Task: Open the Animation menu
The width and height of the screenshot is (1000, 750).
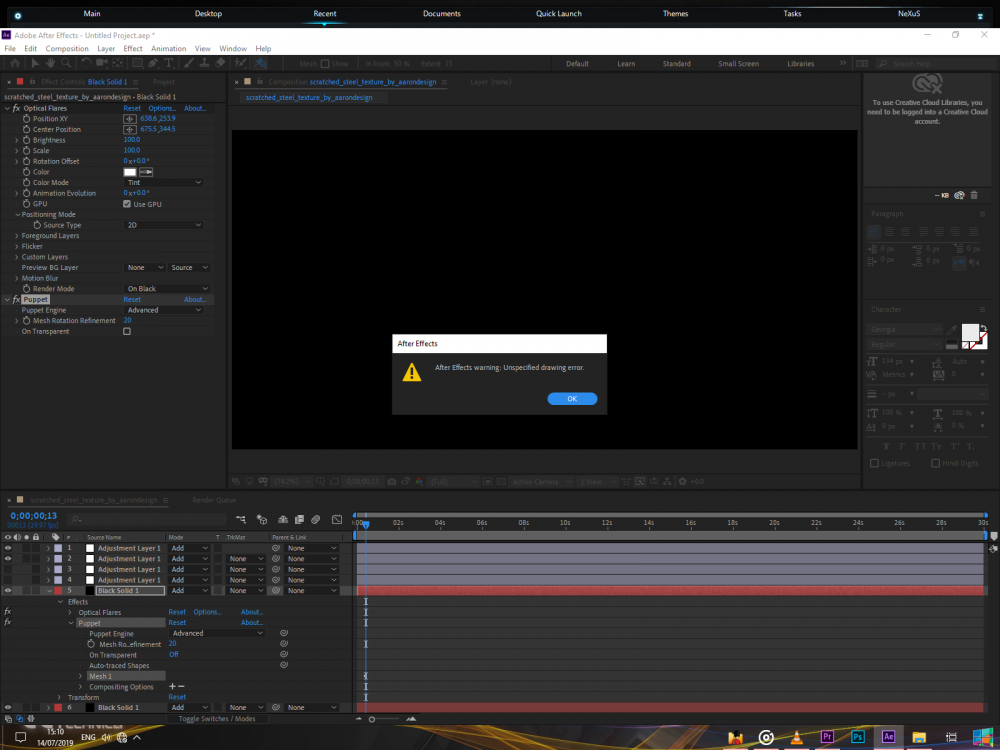Action: coord(168,48)
